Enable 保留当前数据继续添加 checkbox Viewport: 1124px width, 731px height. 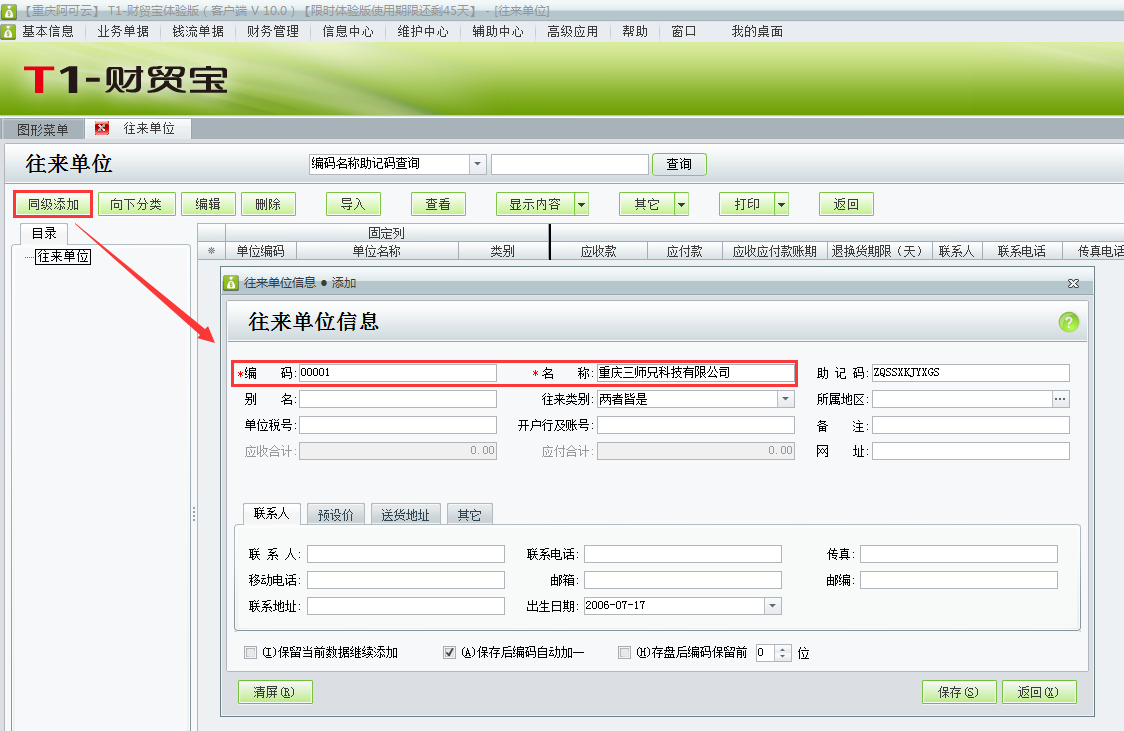point(250,652)
